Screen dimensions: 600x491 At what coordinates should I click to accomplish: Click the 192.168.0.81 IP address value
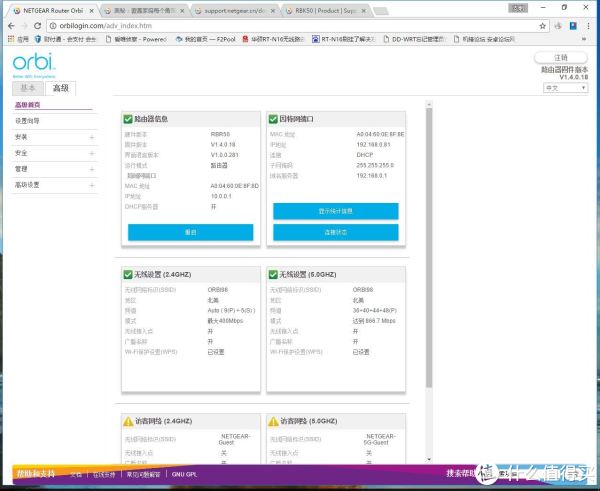373,145
